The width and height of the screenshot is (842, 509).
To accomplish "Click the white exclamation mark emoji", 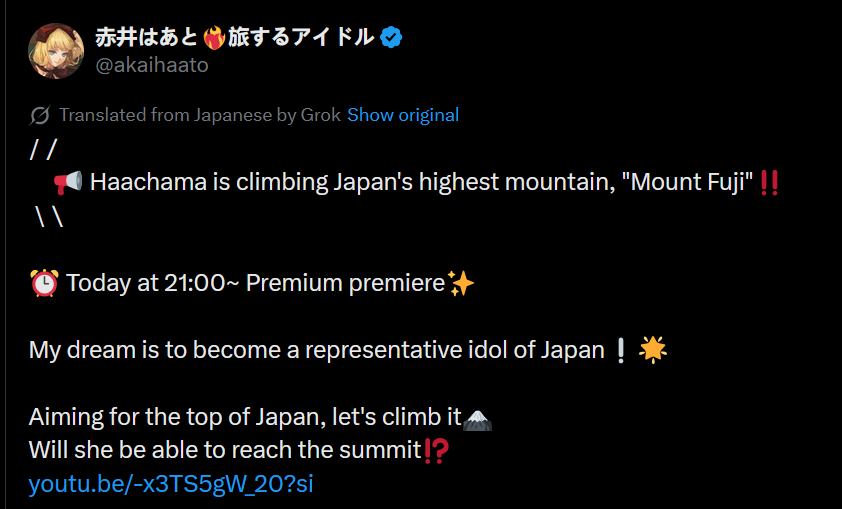I will [x=621, y=350].
